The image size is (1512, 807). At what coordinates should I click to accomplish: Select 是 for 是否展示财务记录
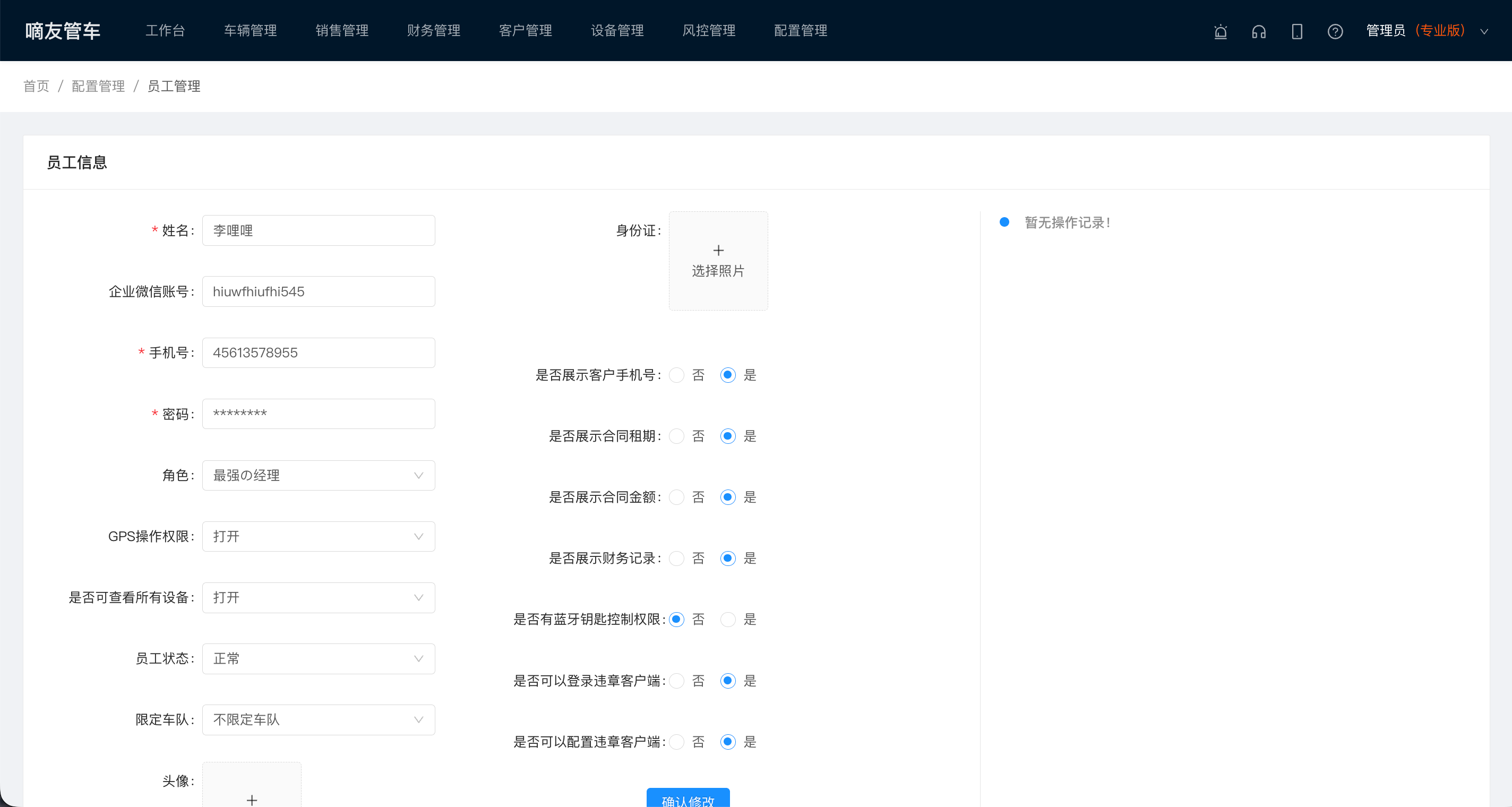click(x=728, y=558)
